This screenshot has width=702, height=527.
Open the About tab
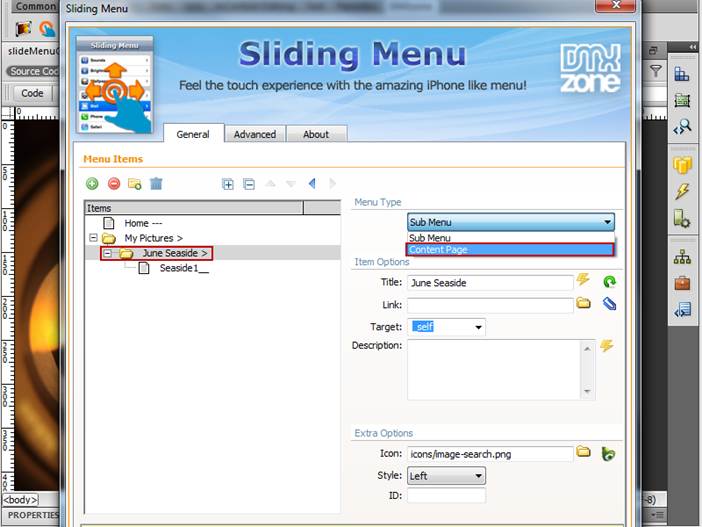316,134
